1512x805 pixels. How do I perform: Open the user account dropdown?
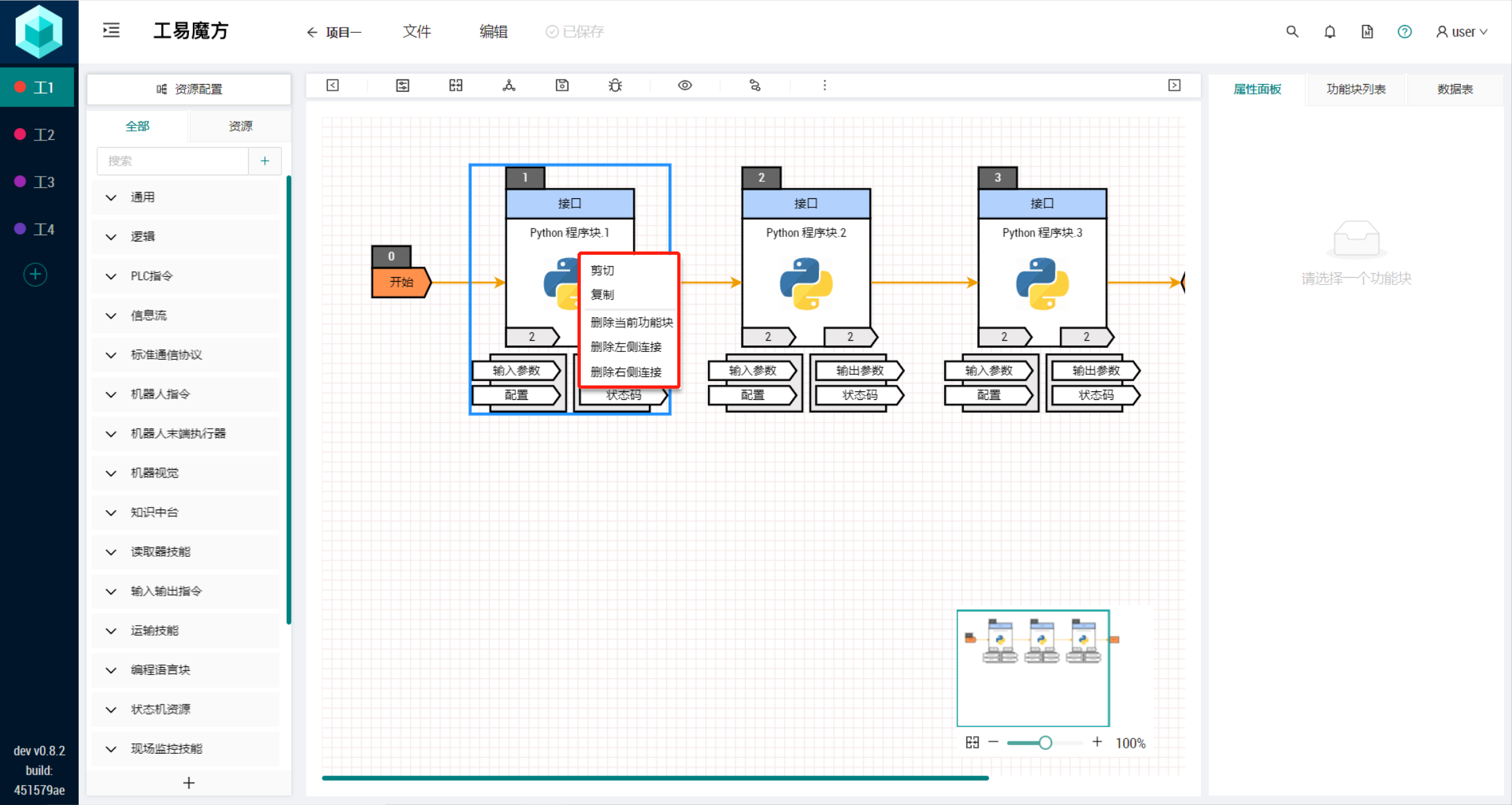tap(1462, 32)
